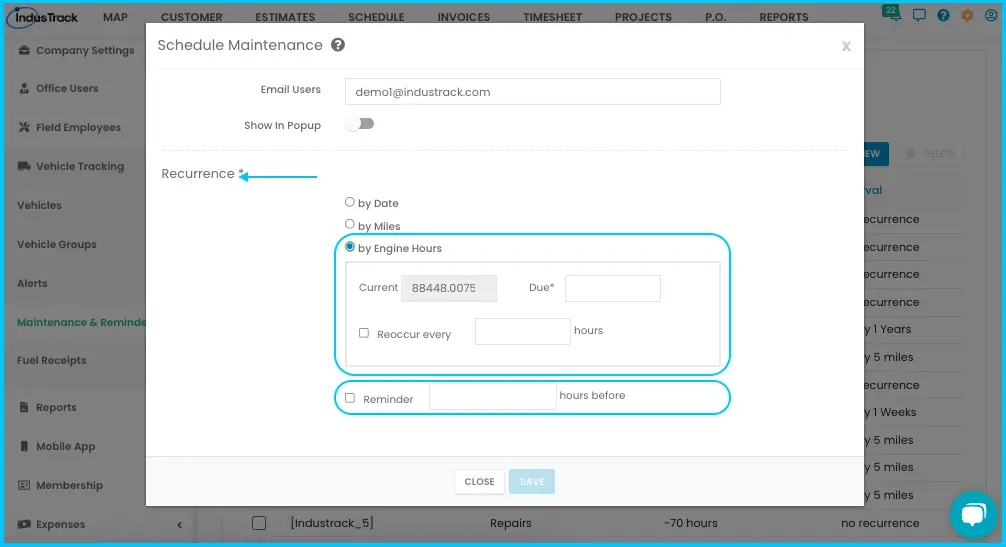Open the notifications icon with 22 badge
The width and height of the screenshot is (1006, 547).
tap(892, 13)
